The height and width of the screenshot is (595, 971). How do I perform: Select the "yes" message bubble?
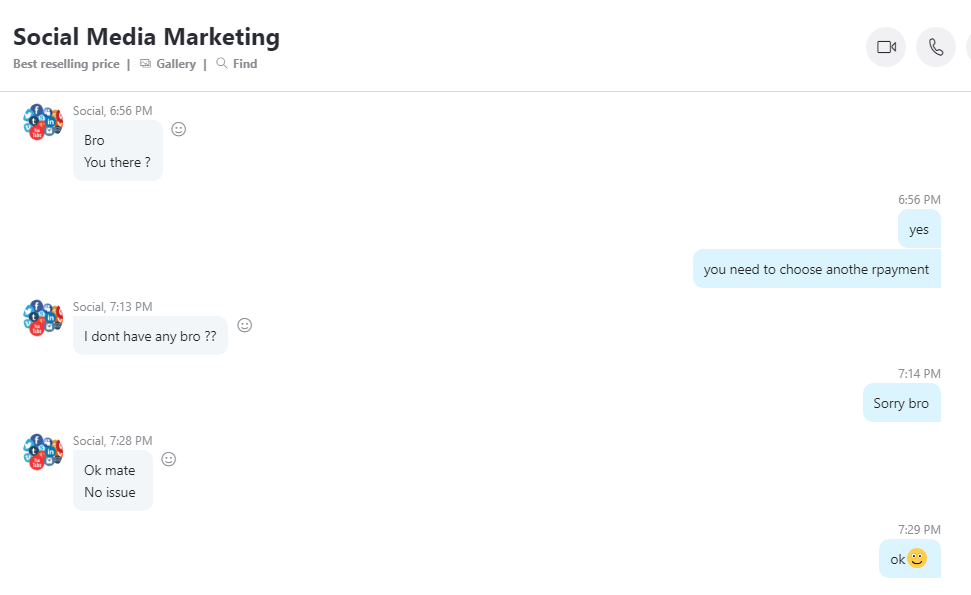919,229
